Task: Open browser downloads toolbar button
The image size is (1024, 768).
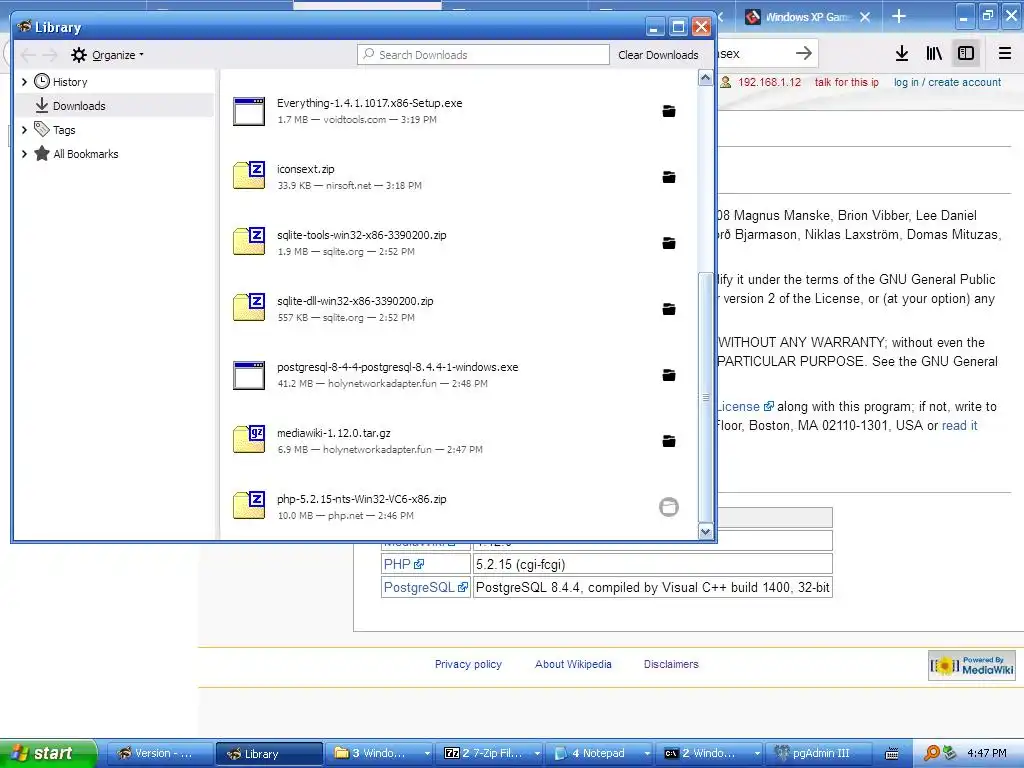Action: pos(902,54)
